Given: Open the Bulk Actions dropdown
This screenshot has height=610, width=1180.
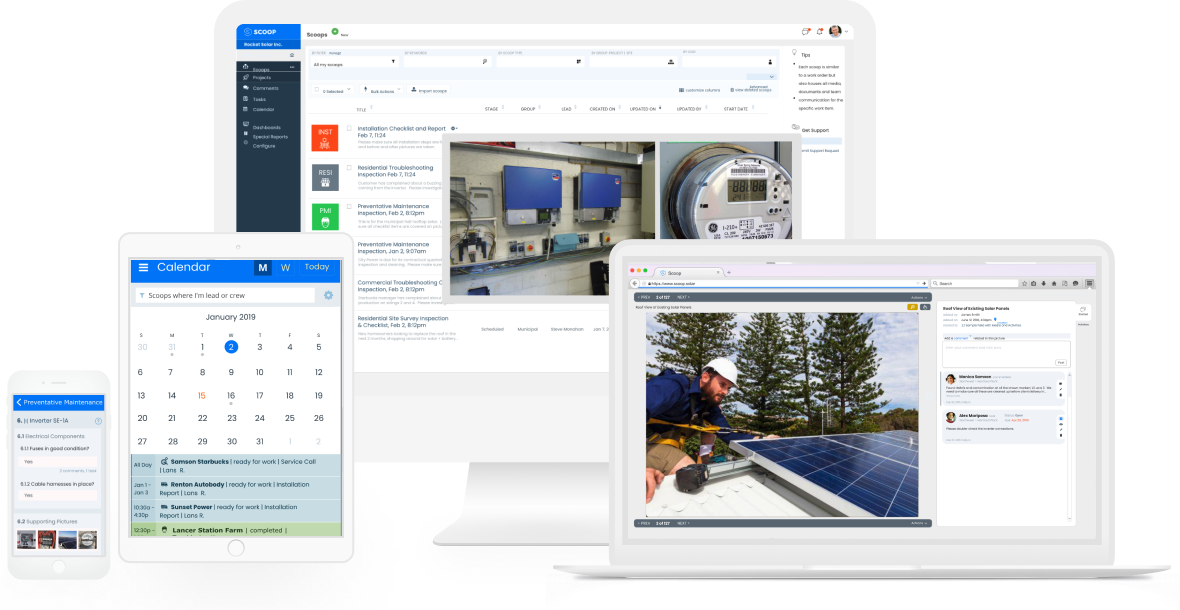Looking at the screenshot, I should [382, 90].
